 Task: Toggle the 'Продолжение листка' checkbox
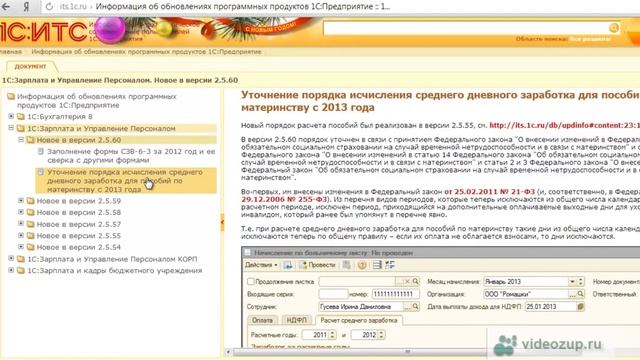[x=251, y=281]
